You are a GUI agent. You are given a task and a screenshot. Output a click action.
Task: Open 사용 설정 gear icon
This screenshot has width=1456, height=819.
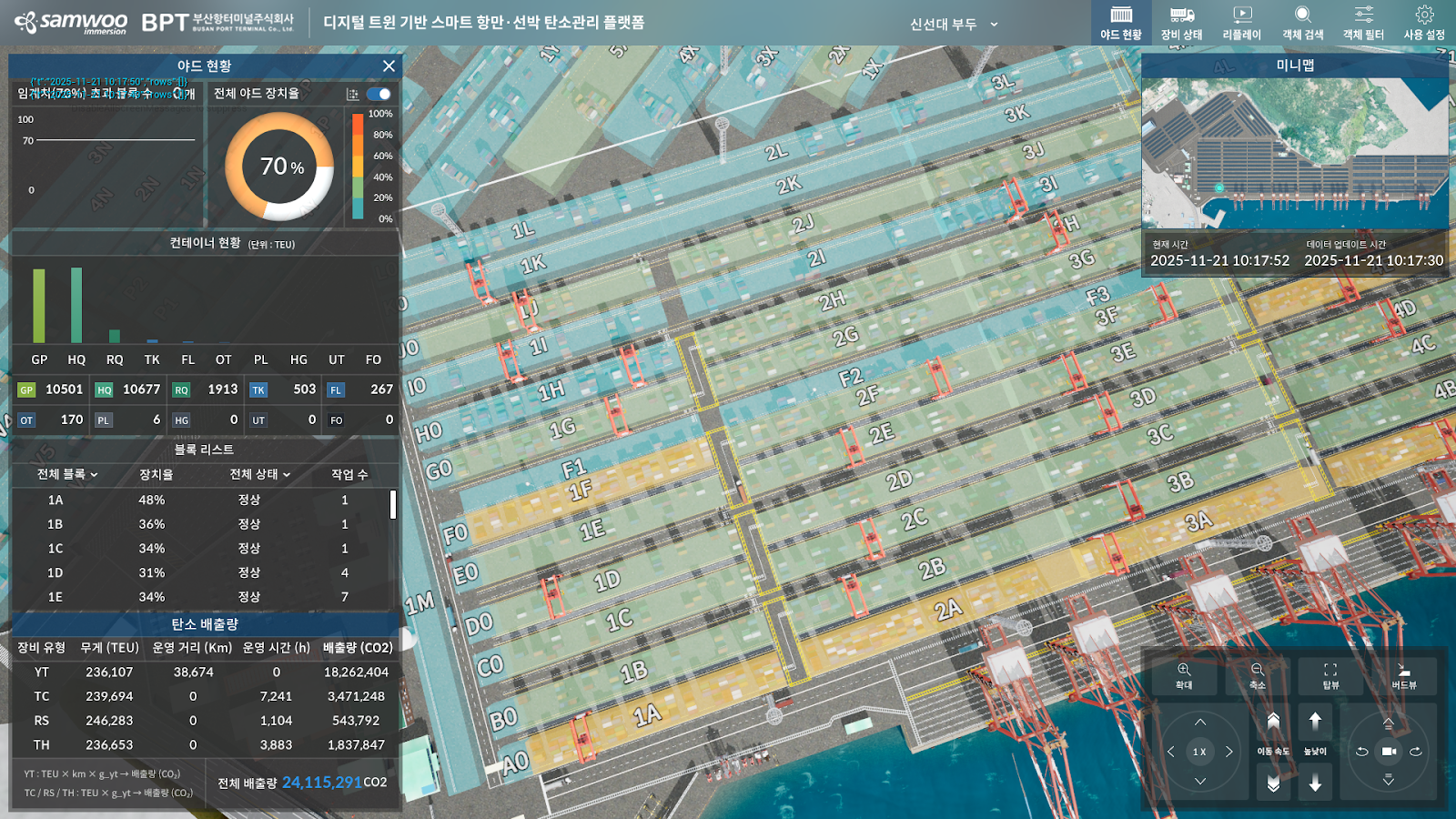(x=1424, y=23)
